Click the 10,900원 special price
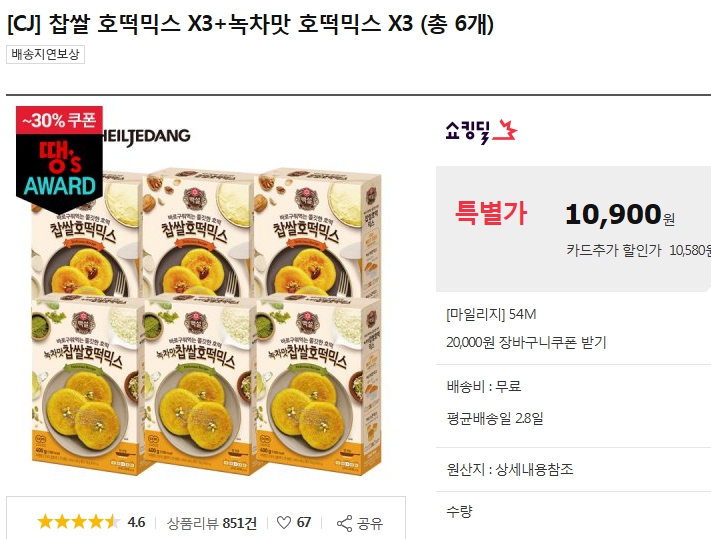The image size is (711, 539). pyautogui.click(x=620, y=214)
